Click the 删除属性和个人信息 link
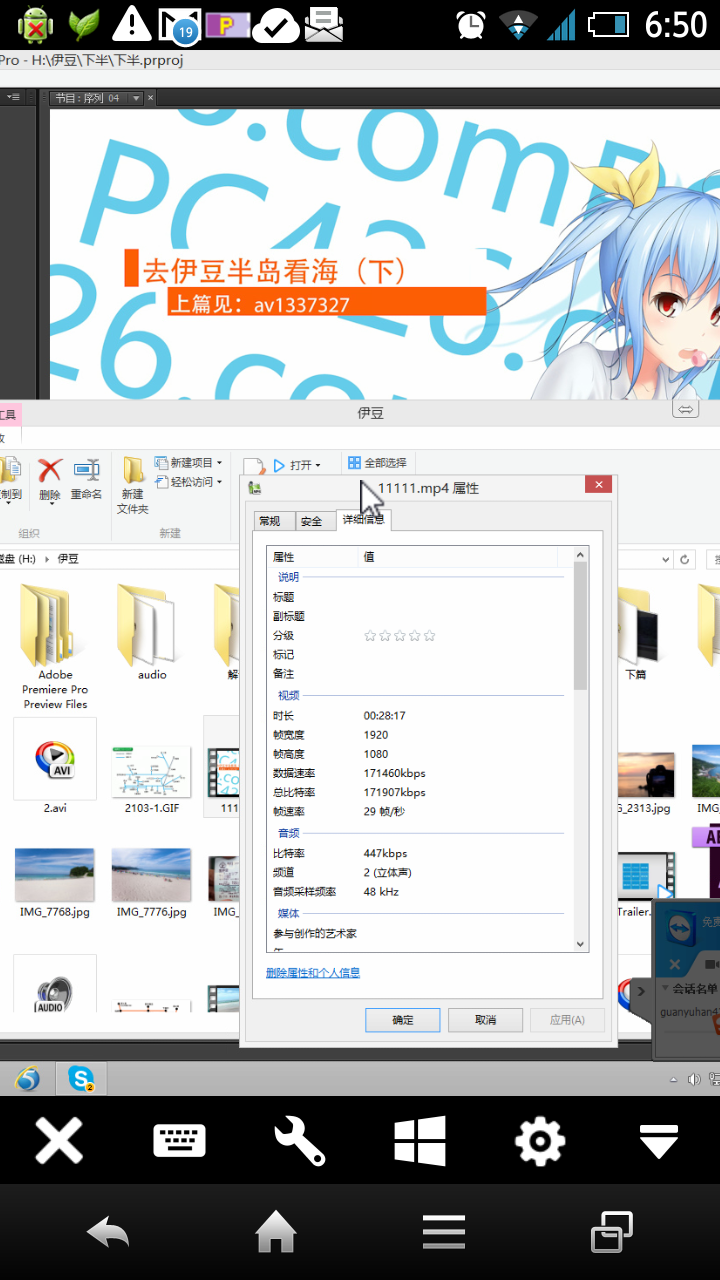This screenshot has width=720, height=1280. 313,972
